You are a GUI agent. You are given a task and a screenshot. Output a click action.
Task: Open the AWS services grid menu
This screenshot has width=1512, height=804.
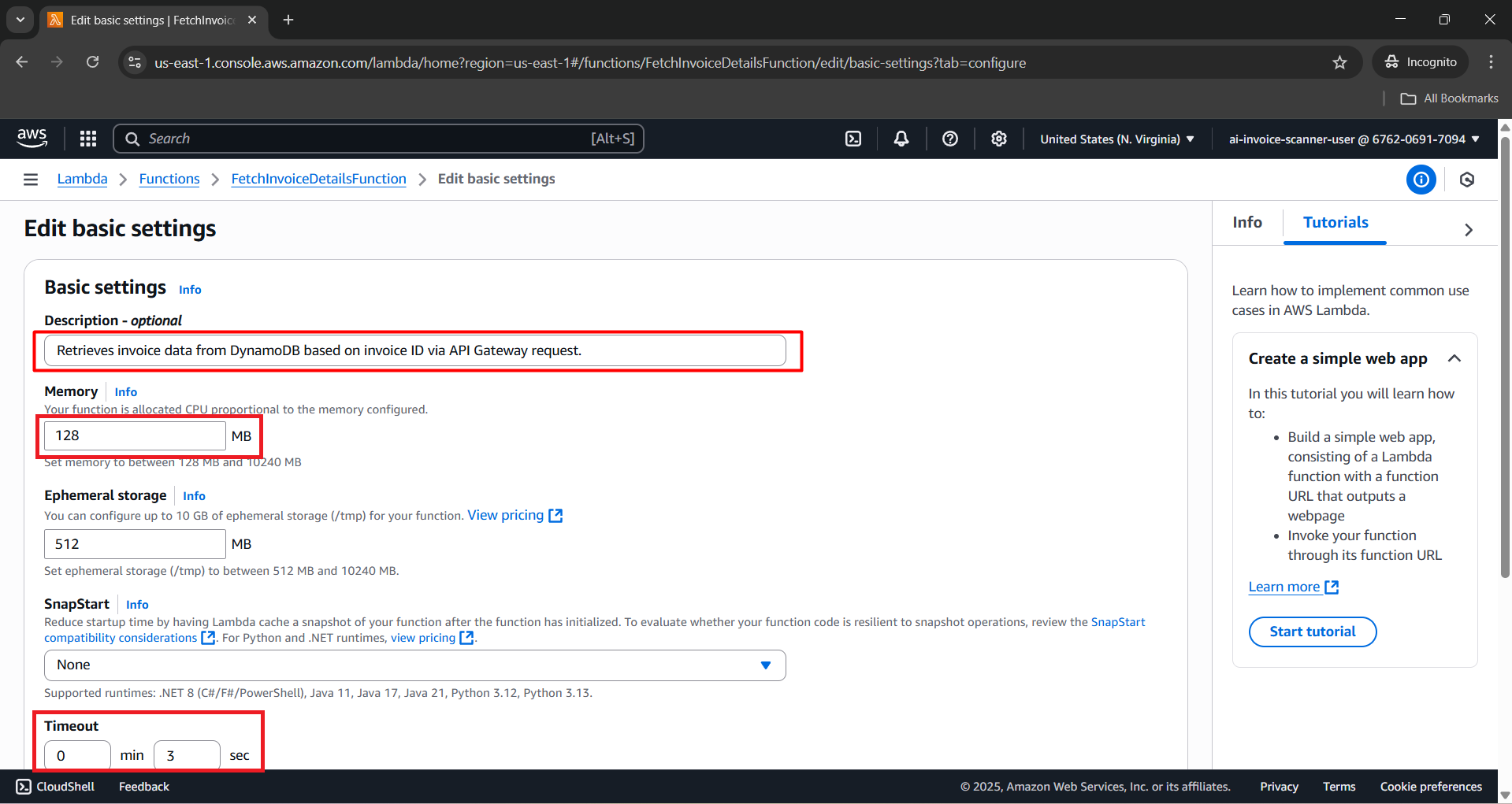pyautogui.click(x=88, y=139)
